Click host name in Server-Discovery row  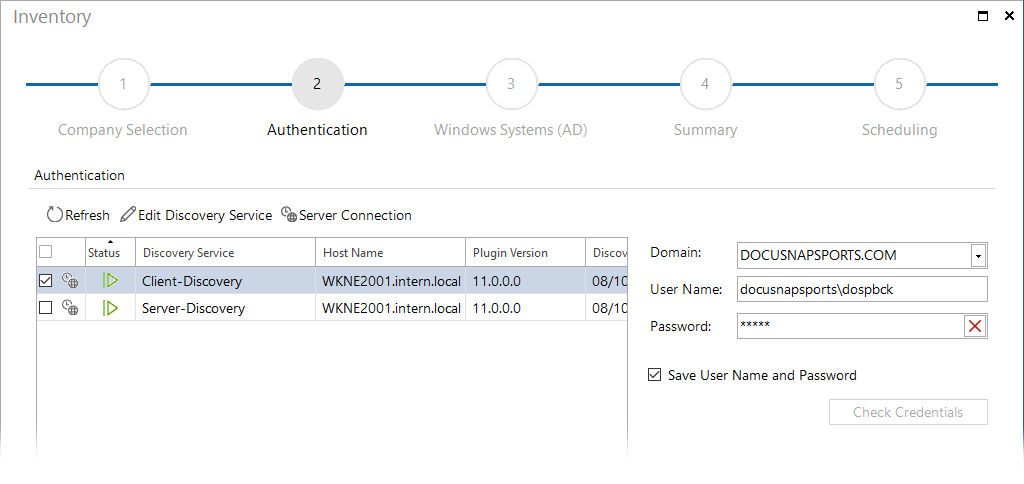tap(391, 308)
